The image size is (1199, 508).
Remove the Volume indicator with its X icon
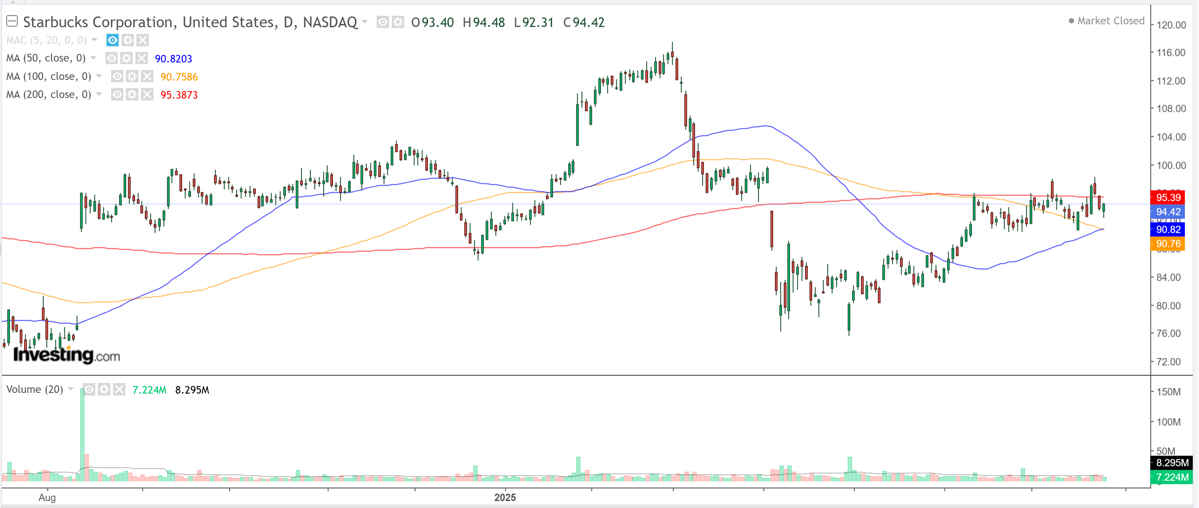pos(119,389)
